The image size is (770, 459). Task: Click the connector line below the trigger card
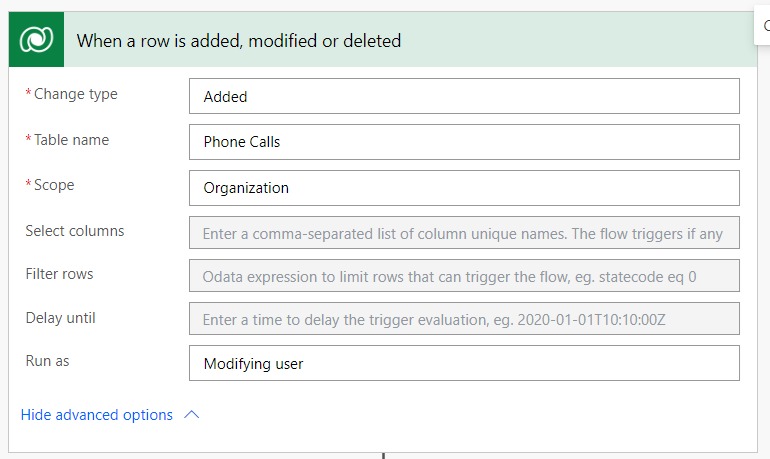click(x=384, y=456)
